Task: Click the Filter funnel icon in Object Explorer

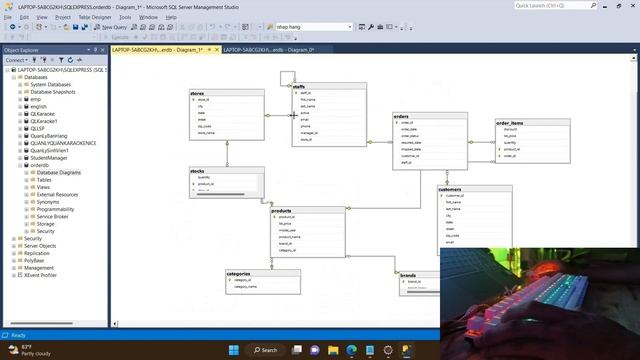Action: pos(61,60)
